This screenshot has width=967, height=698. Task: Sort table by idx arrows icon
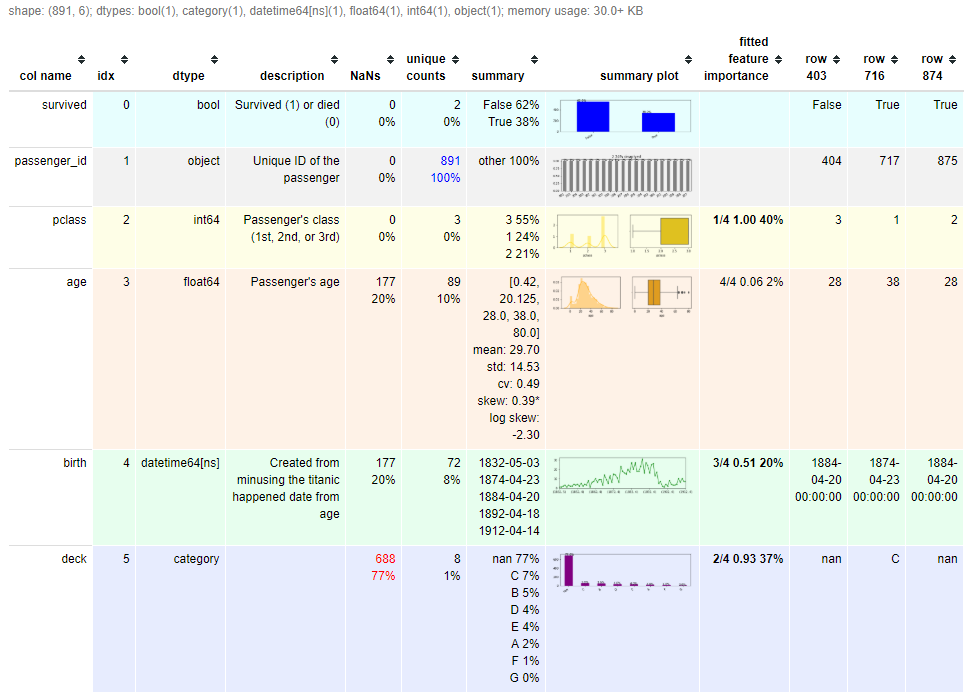coord(125,59)
